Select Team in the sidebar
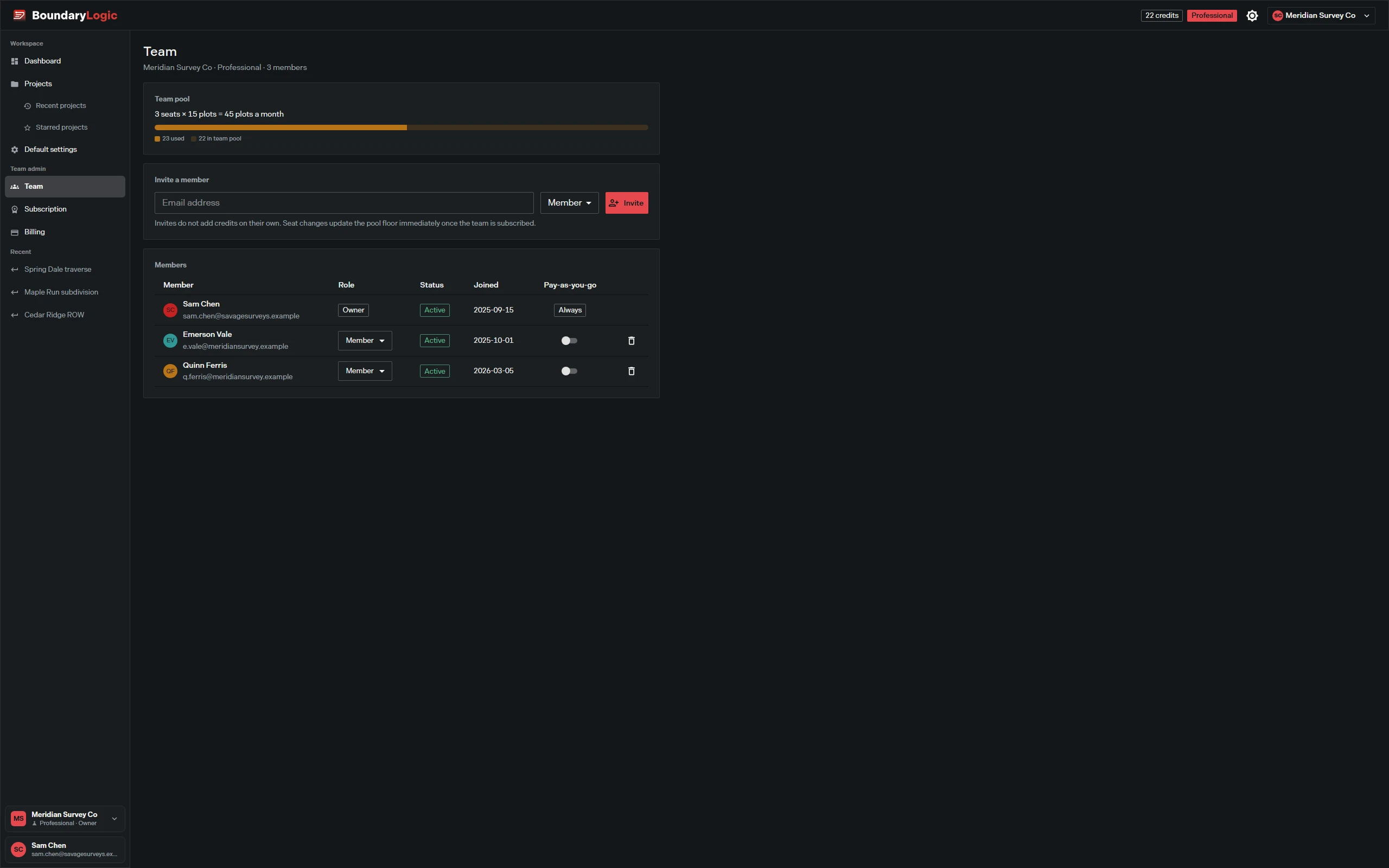This screenshot has height=868, width=1389. [65, 187]
